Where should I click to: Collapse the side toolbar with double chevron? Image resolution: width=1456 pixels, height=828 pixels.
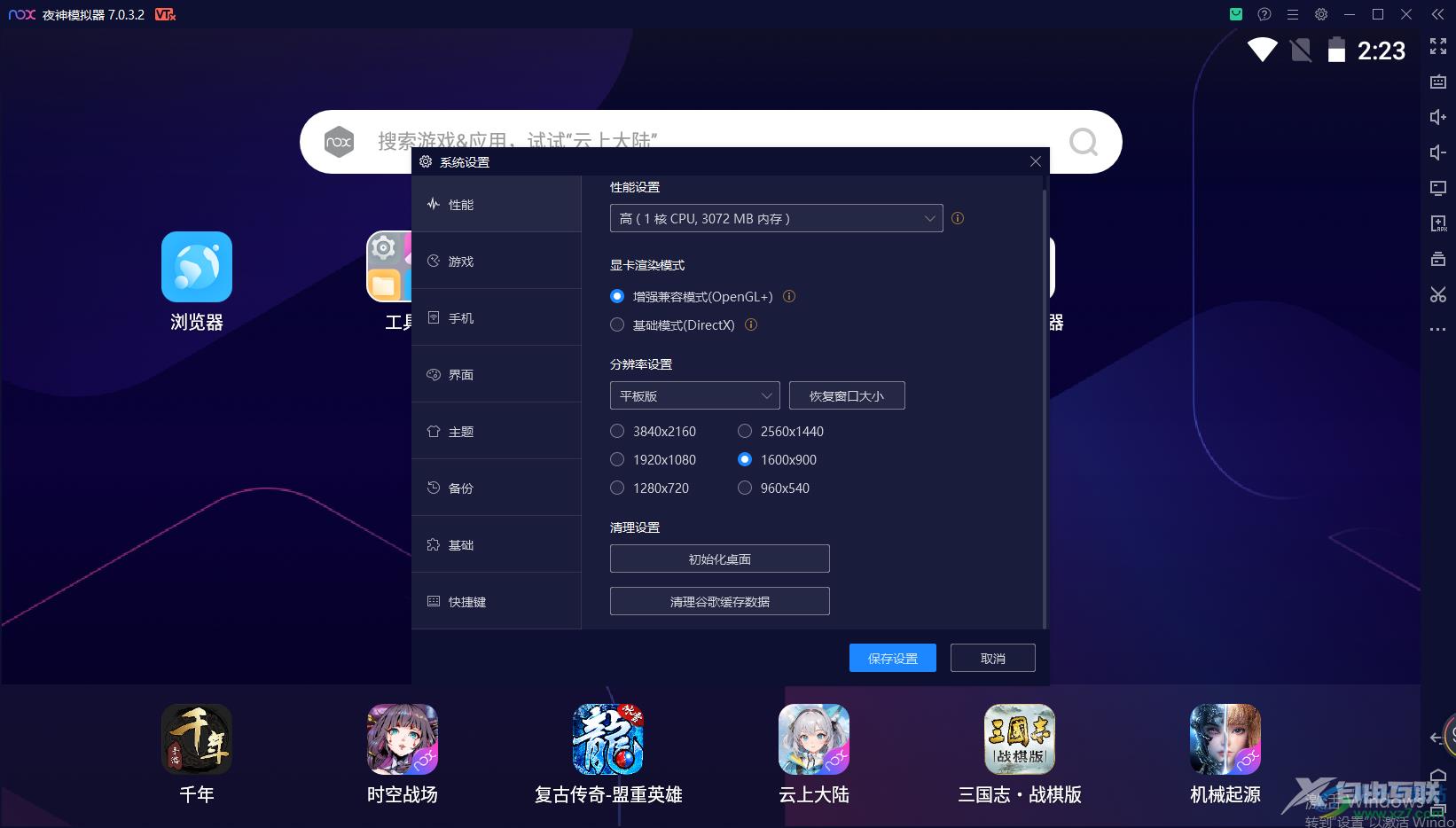click(x=1438, y=14)
